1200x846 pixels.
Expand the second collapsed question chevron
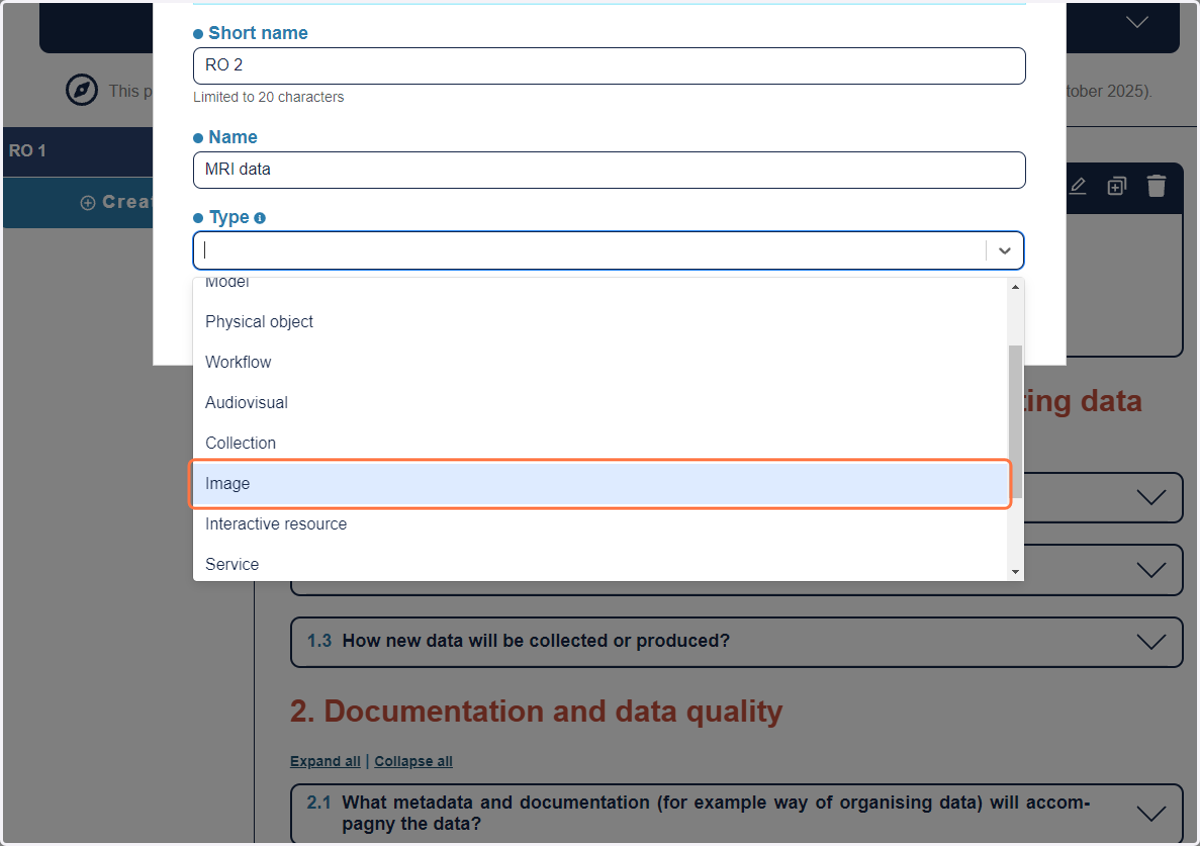click(x=1152, y=570)
